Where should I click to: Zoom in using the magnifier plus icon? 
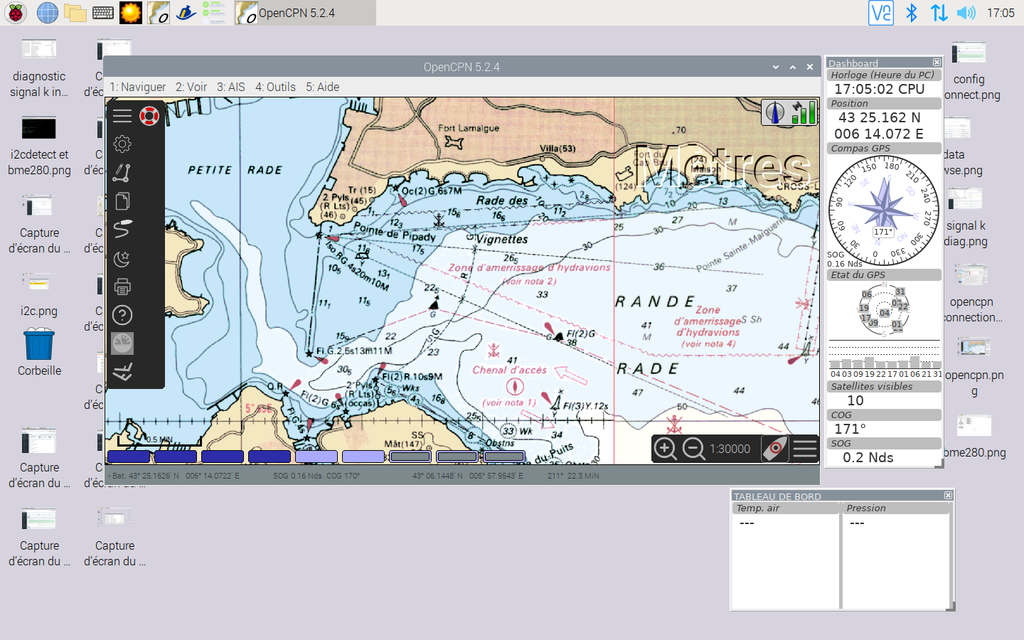(665, 449)
